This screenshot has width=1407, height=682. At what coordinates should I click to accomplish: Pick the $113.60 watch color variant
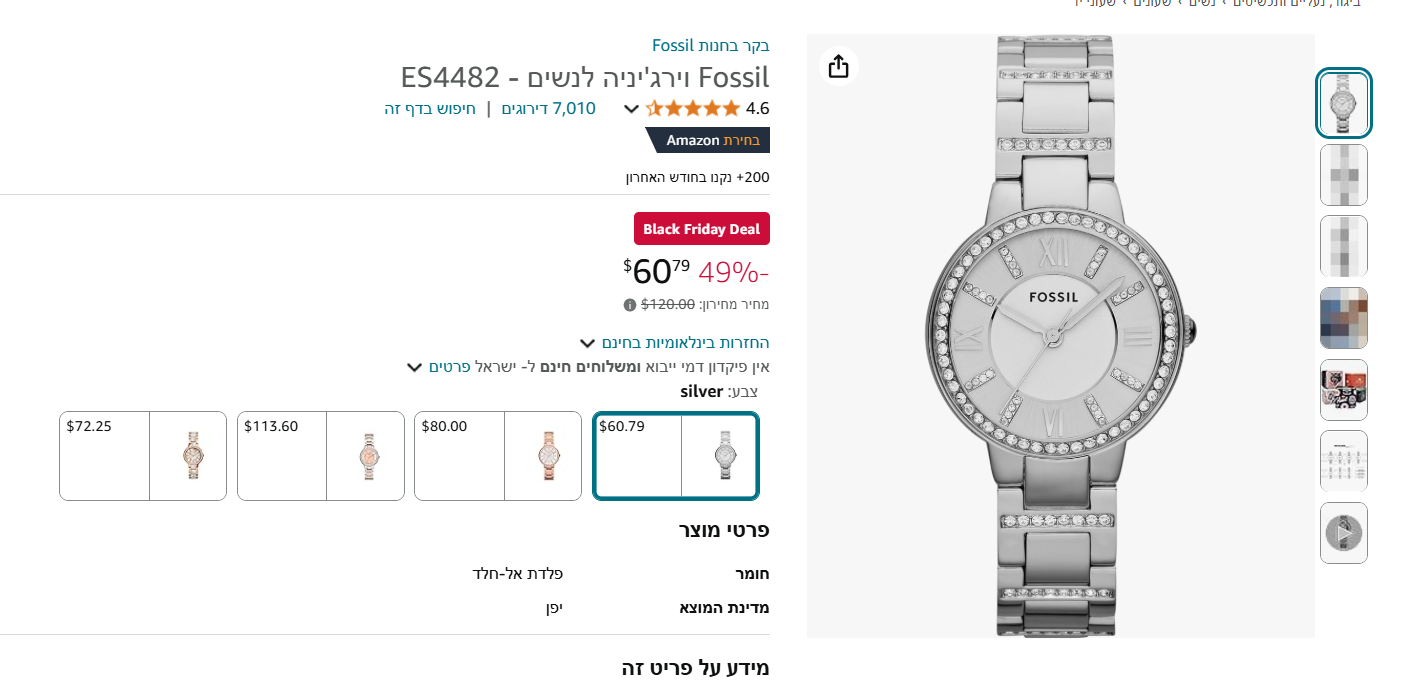[x=321, y=456]
